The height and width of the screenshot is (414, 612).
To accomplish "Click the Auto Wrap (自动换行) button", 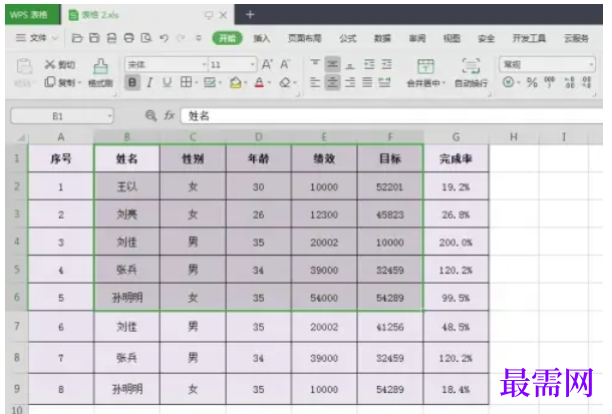I will tap(471, 73).
